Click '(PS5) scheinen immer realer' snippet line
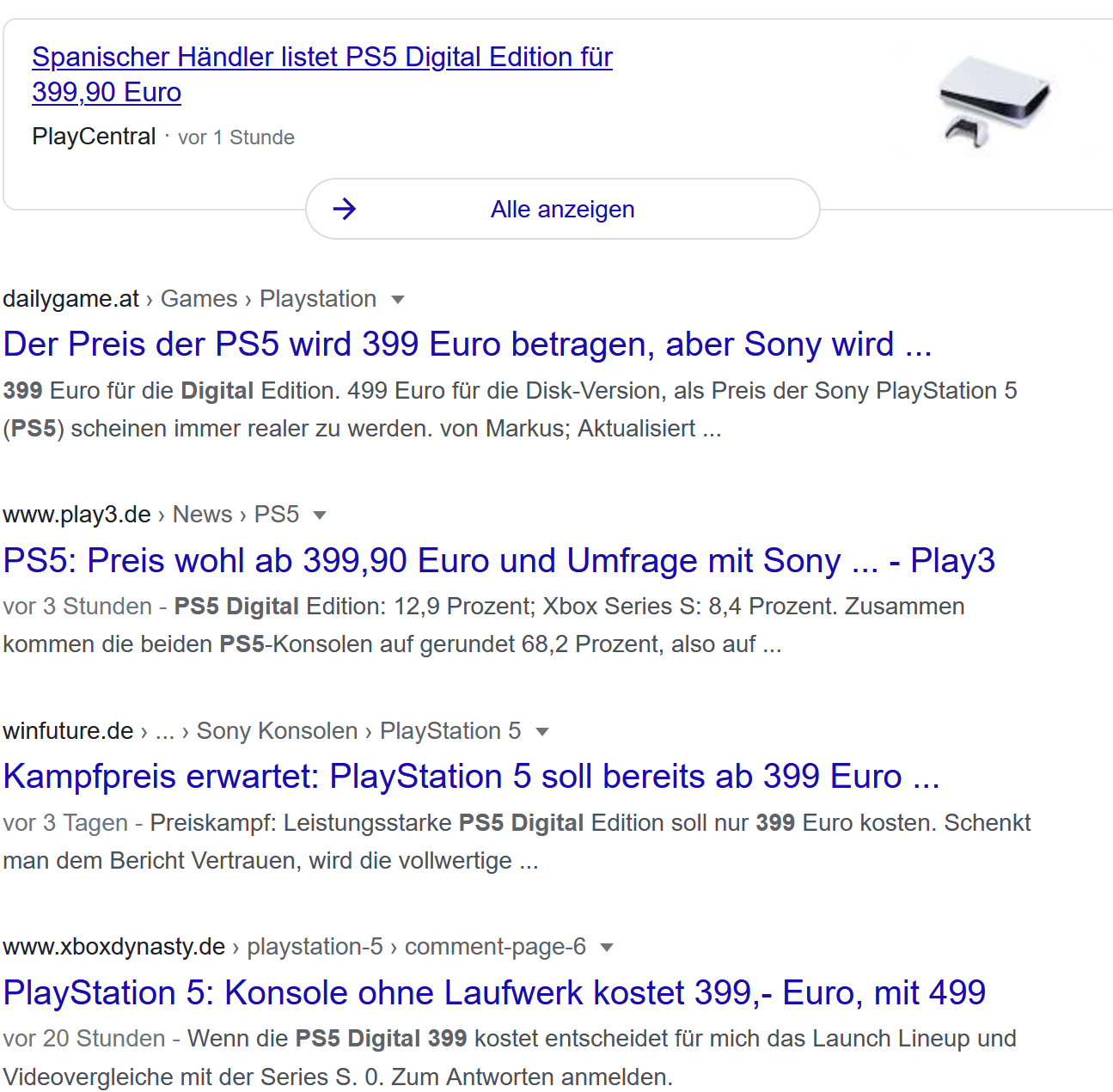Viewport: 1113px width, 1092px height. coord(362,429)
